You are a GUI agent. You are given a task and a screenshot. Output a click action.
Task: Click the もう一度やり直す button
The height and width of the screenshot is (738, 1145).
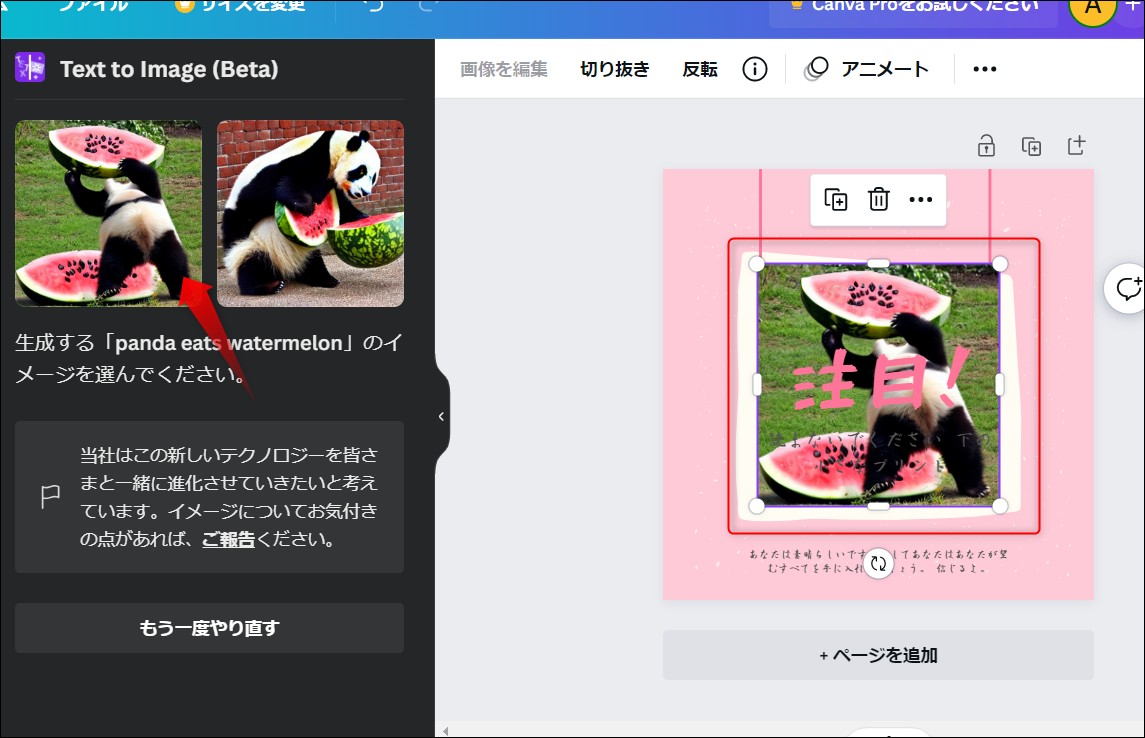210,628
